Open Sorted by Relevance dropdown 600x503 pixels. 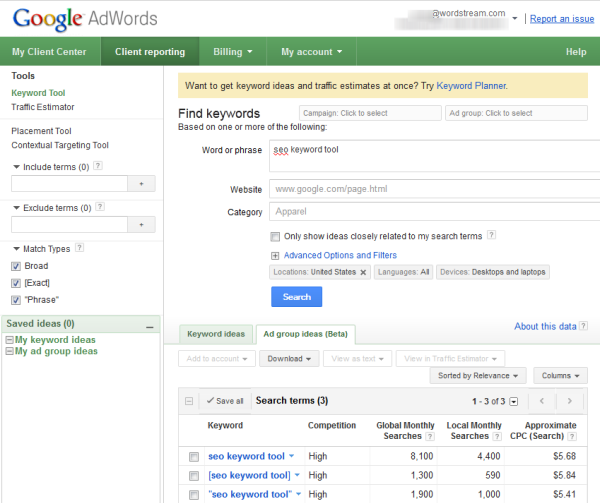478,376
